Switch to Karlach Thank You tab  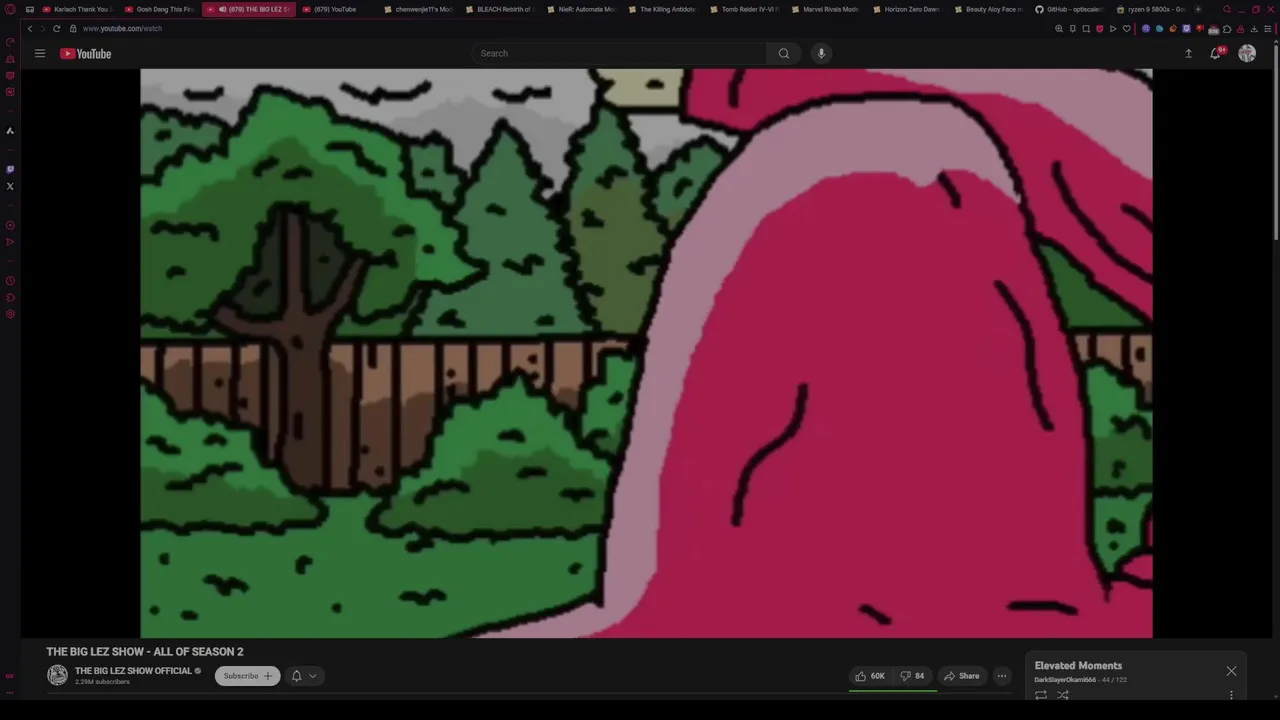(76, 9)
